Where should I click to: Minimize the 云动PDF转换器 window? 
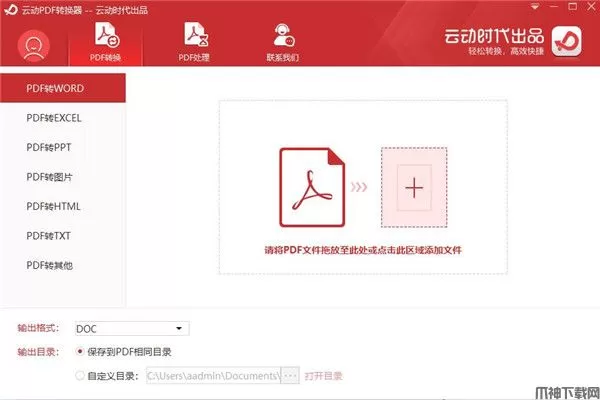point(554,7)
